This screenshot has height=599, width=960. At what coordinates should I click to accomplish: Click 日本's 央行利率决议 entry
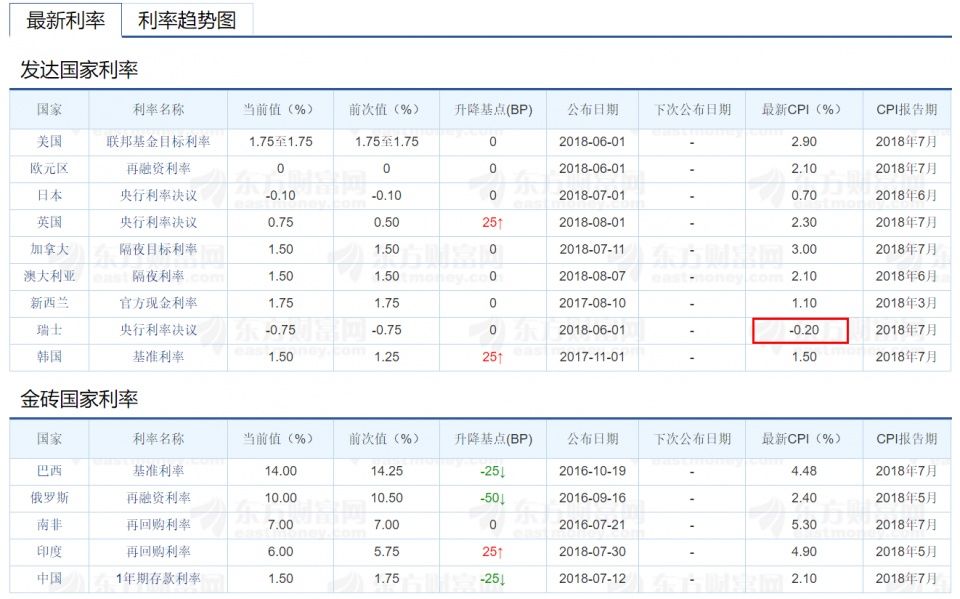click(x=156, y=195)
